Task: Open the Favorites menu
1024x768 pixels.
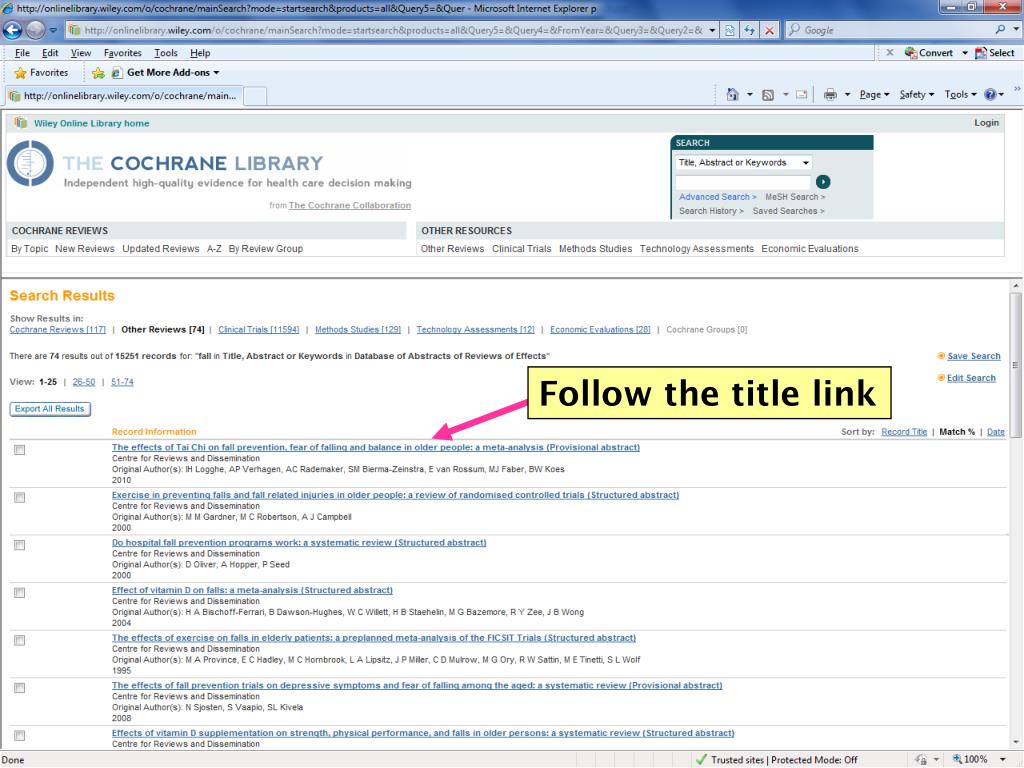Action: [123, 53]
